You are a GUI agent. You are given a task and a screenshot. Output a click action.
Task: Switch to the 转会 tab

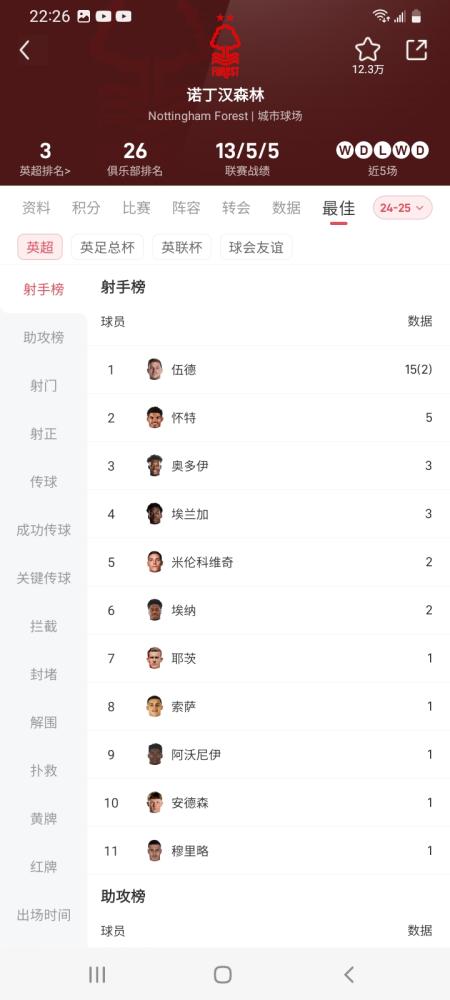tap(236, 208)
